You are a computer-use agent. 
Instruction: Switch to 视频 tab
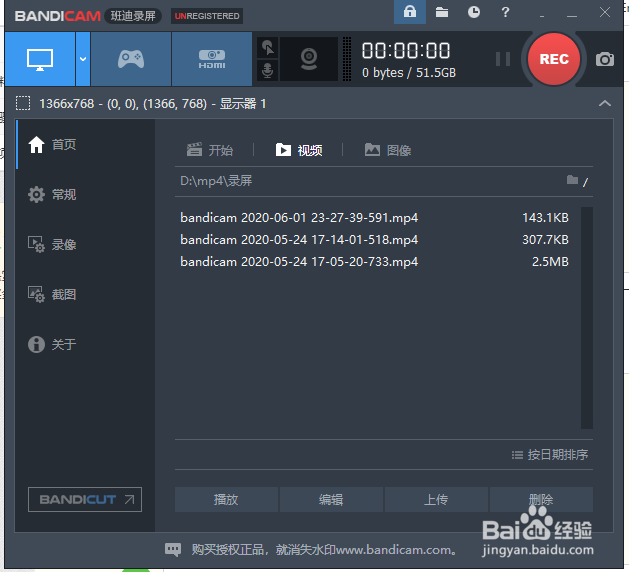[x=299, y=150]
